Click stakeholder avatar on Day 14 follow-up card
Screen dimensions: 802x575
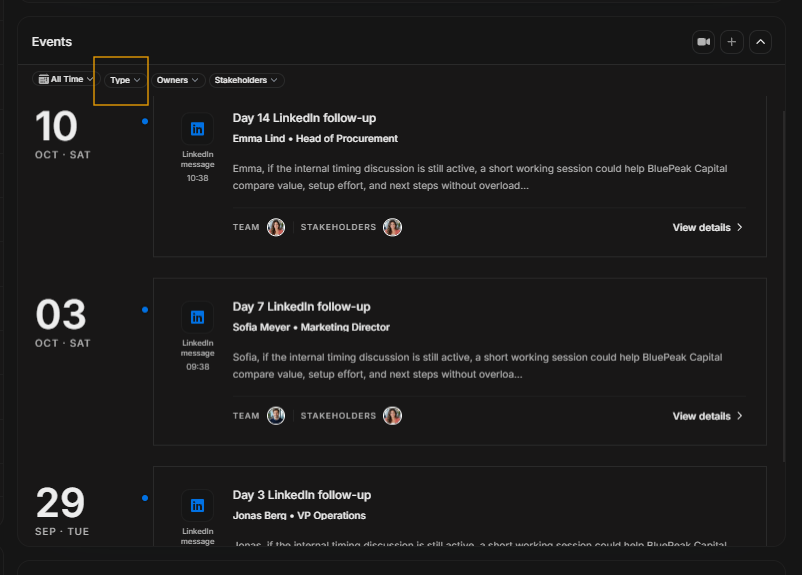click(392, 227)
